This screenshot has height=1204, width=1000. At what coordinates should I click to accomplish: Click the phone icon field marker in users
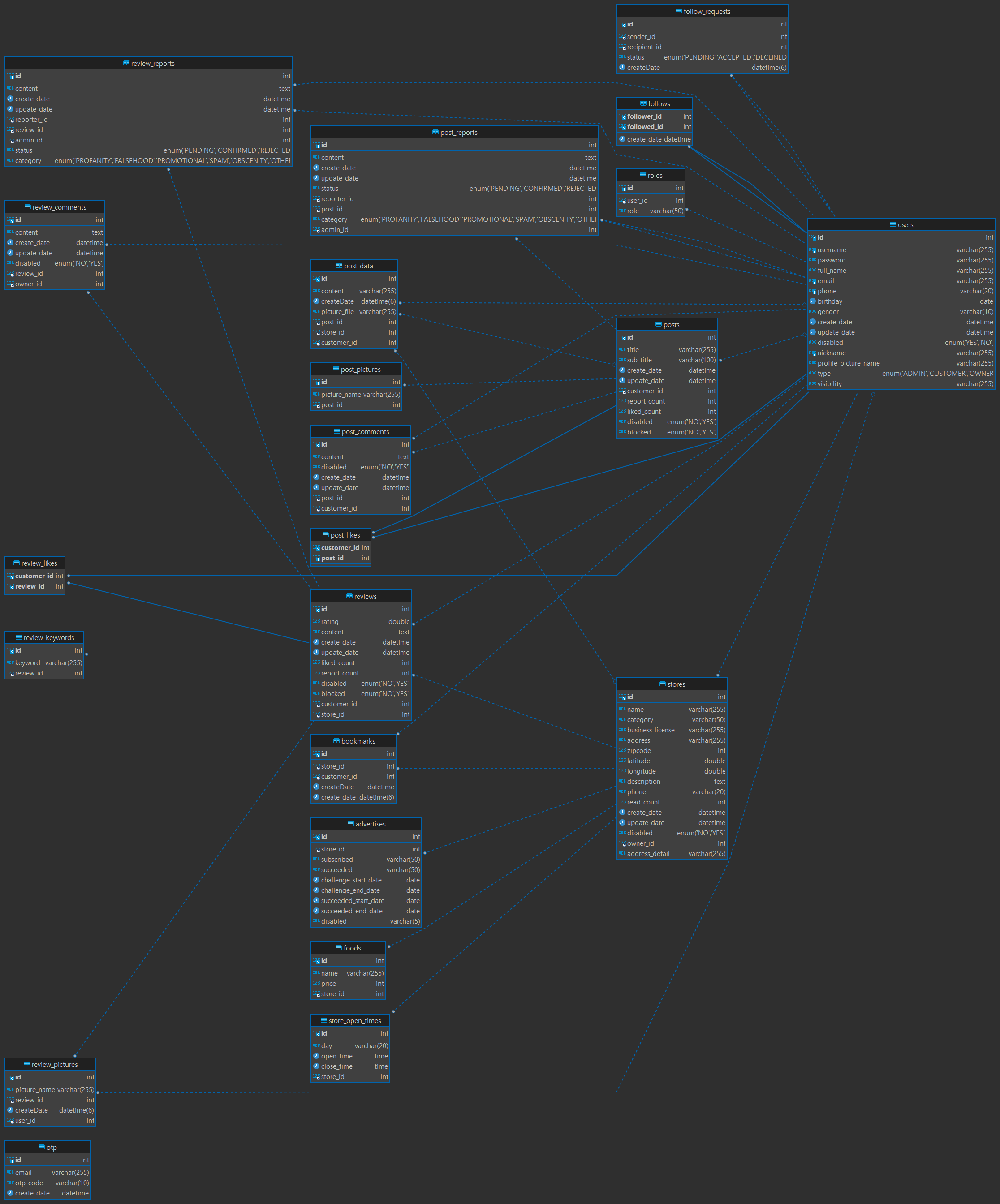coord(813,291)
